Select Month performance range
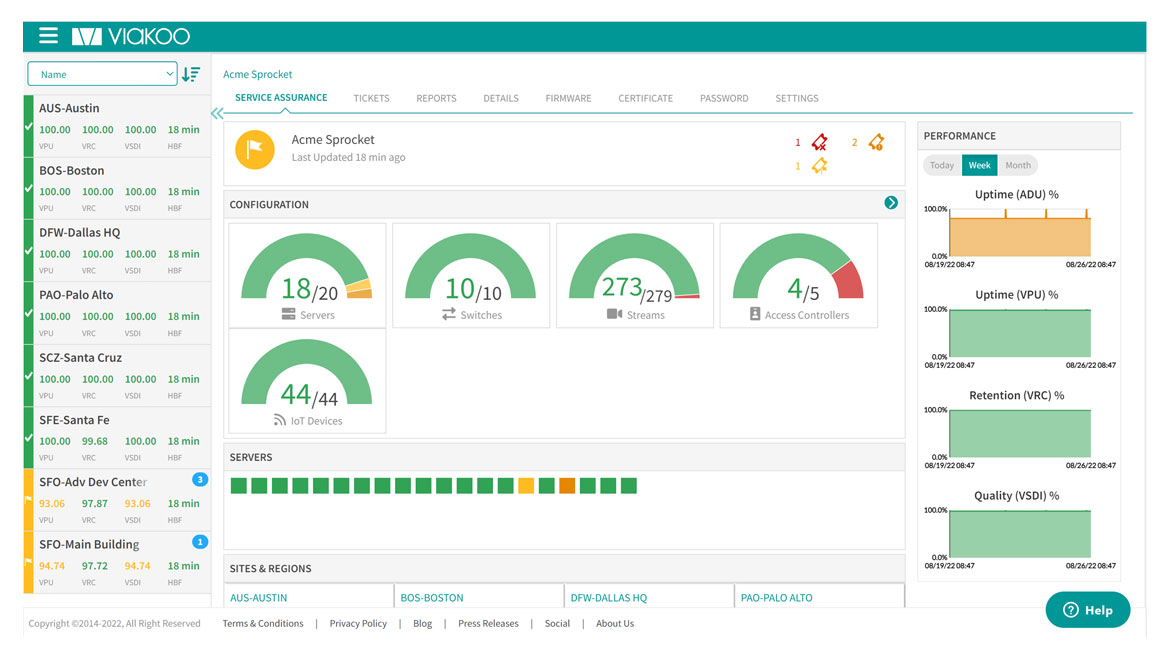Screen dimensions: 1170x658 pyautogui.click(x=1017, y=165)
